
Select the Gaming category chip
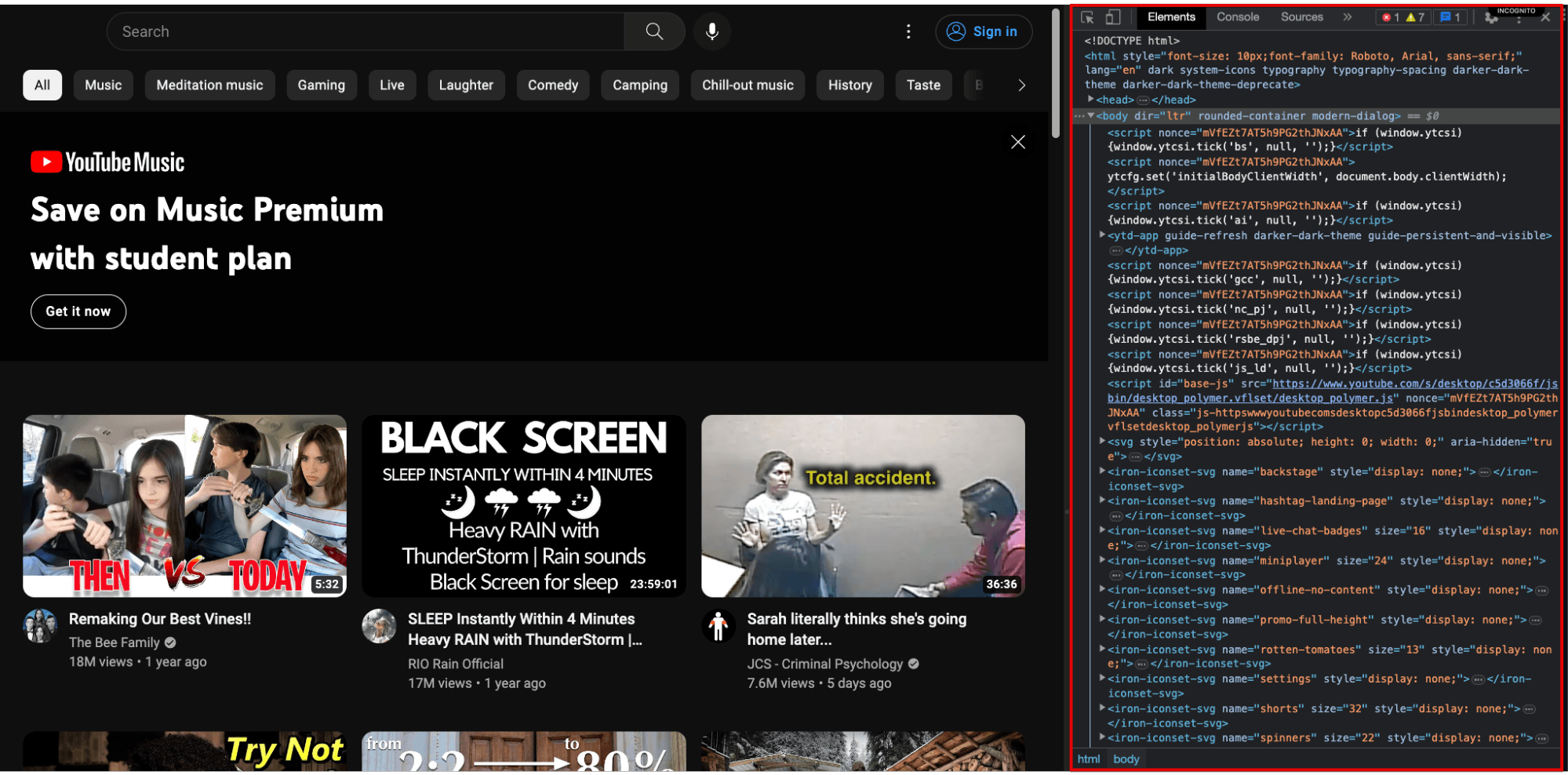click(322, 85)
